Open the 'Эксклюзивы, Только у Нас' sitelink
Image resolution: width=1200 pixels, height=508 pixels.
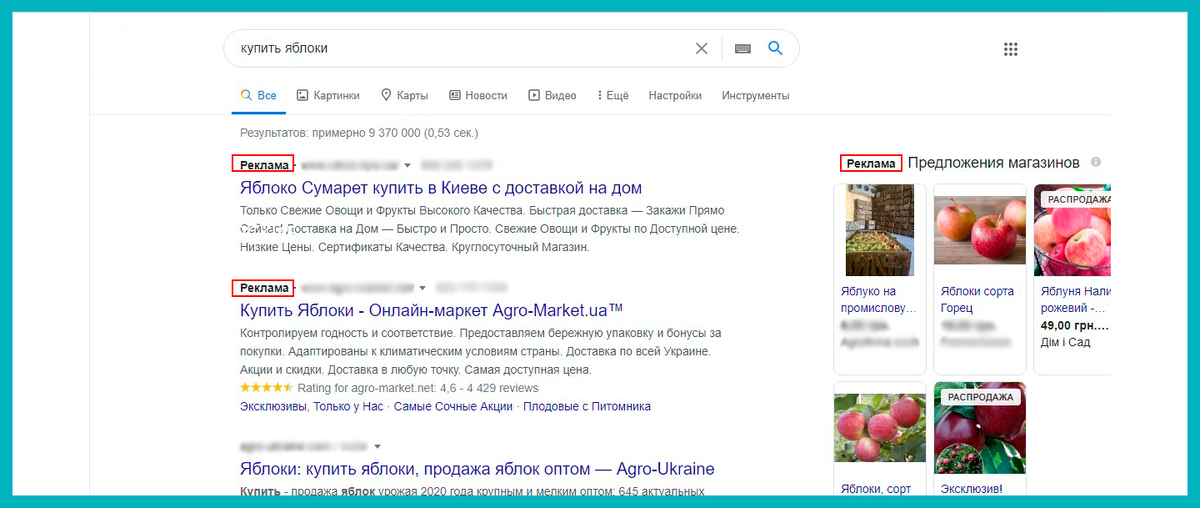[x=312, y=406]
